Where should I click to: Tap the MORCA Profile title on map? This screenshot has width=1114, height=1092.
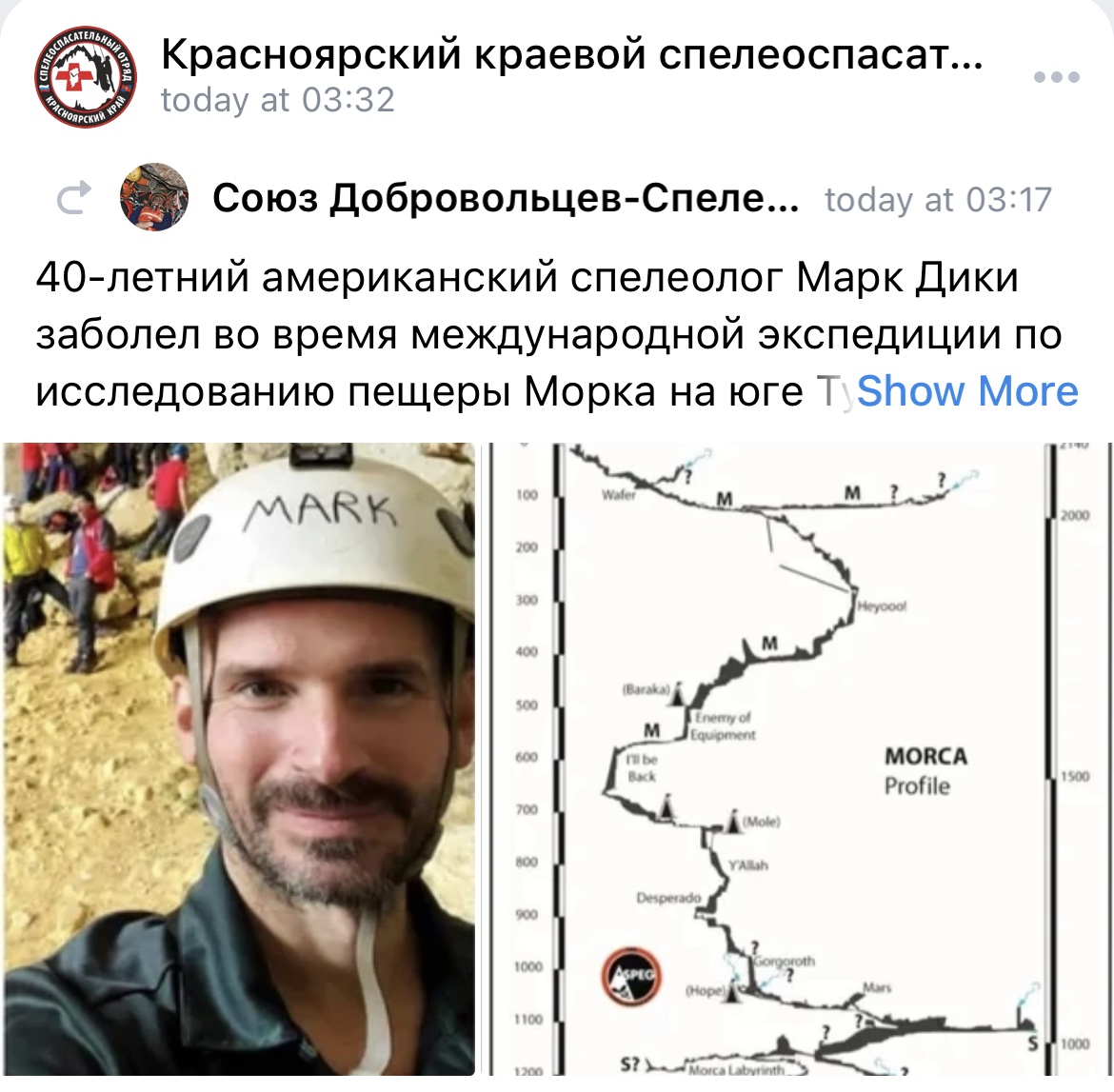(925, 770)
